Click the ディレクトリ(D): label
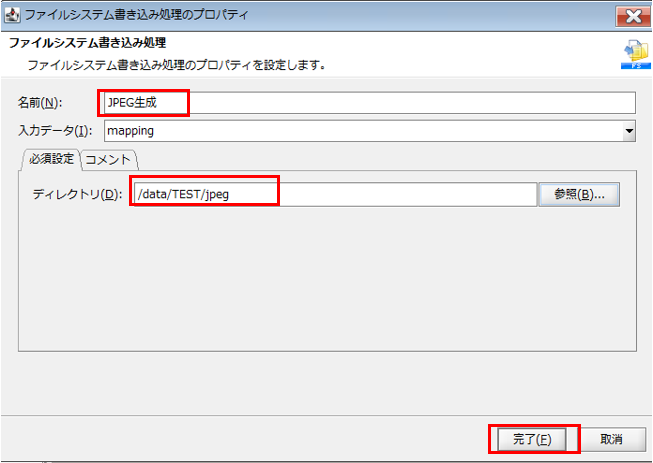This screenshot has width=653, height=463. [77, 194]
